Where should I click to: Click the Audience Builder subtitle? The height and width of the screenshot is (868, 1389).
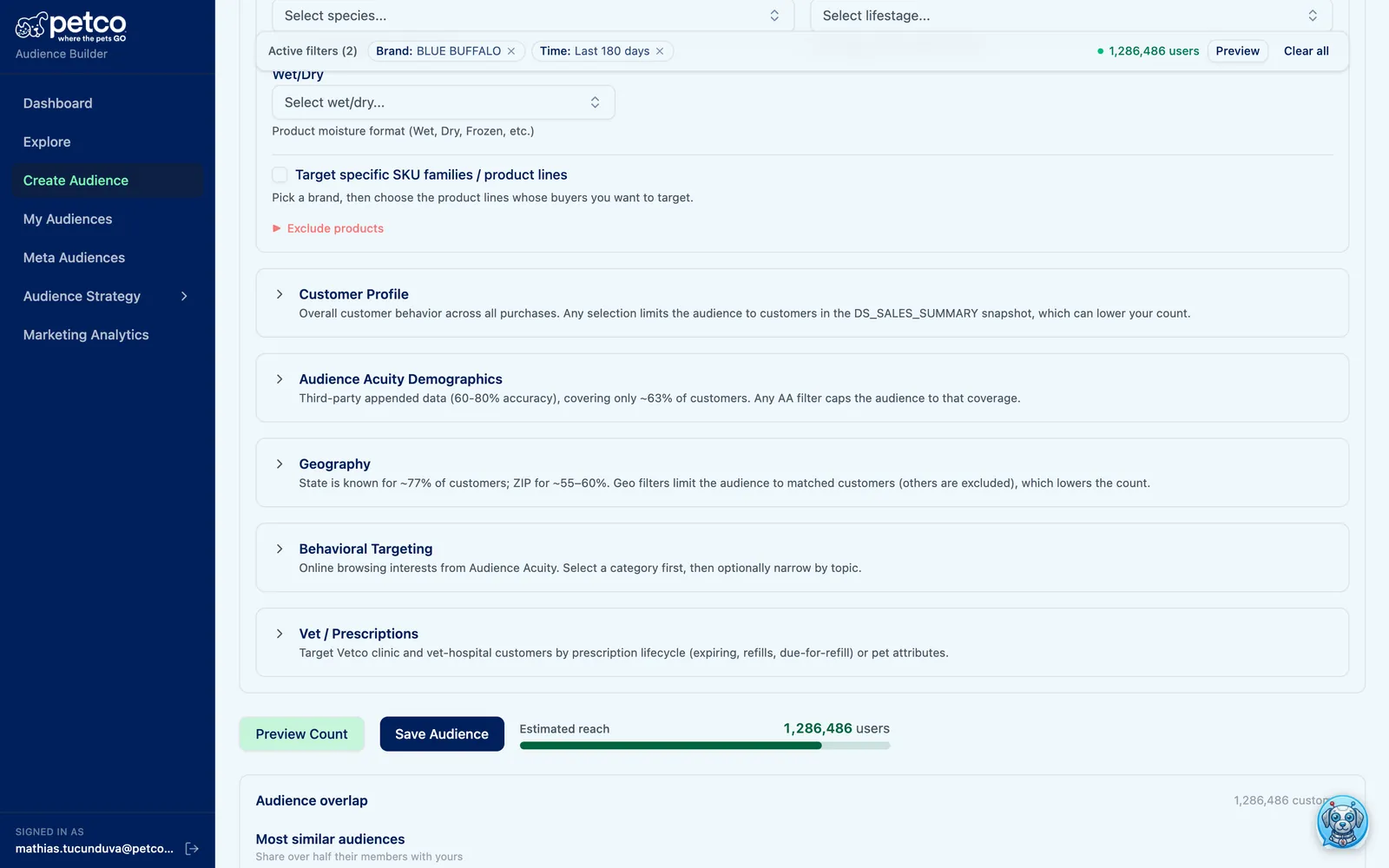(62, 54)
